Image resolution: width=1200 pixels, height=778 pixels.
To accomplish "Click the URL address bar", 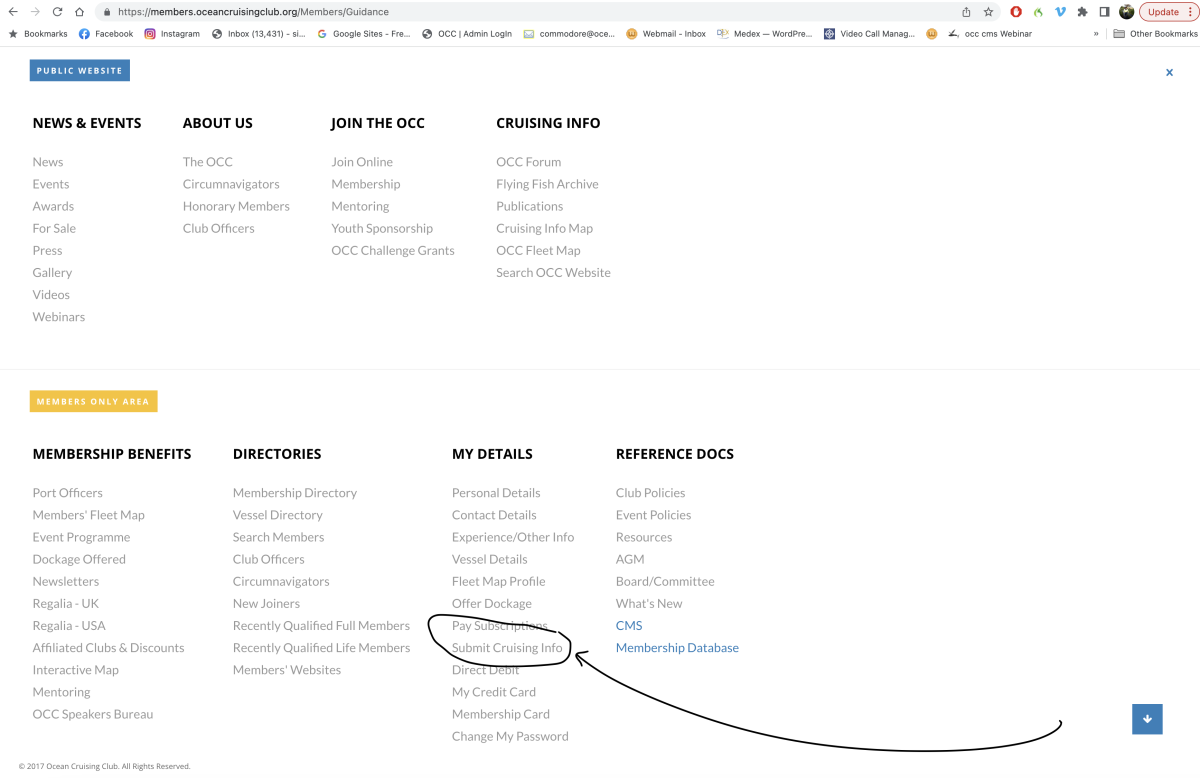I will tap(530, 12).
